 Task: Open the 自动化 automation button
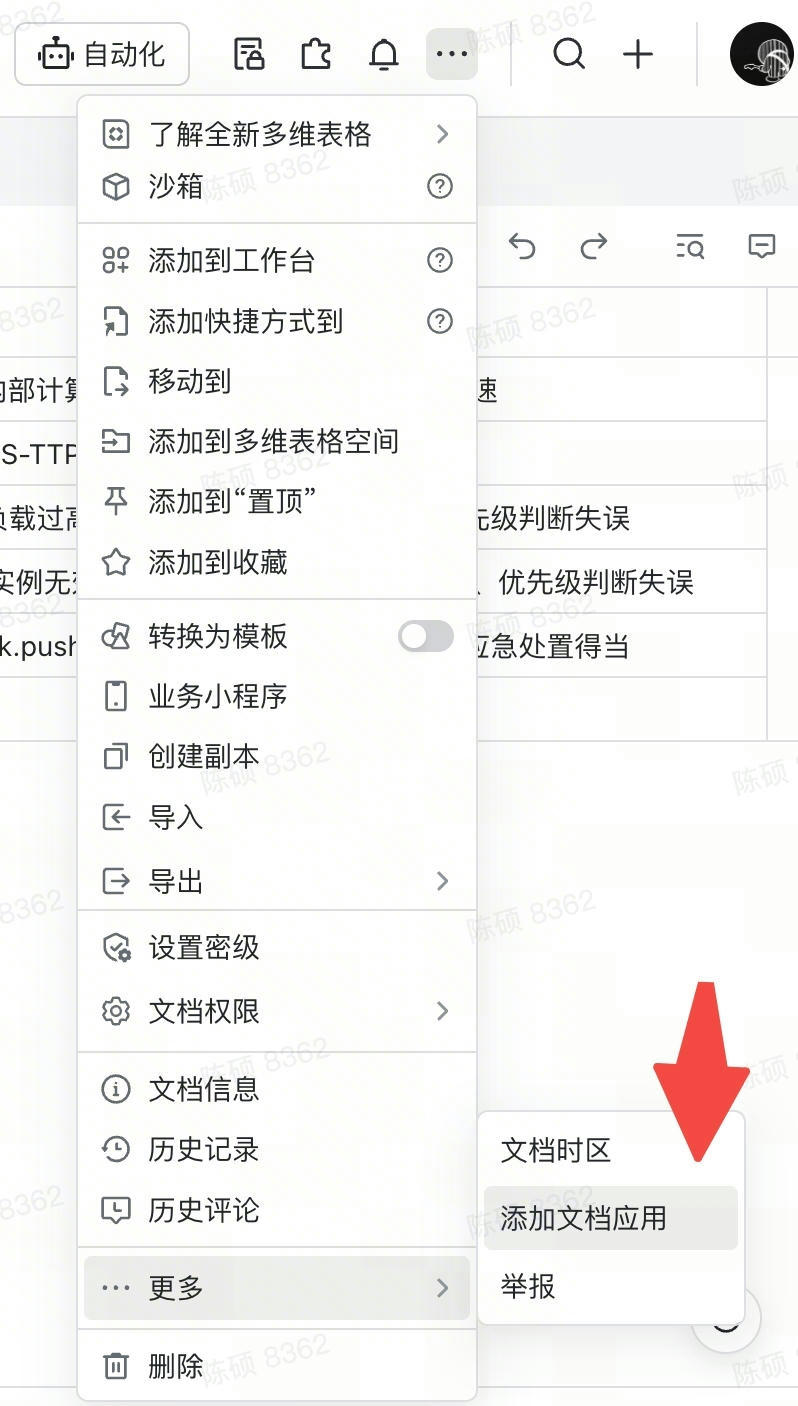(102, 54)
